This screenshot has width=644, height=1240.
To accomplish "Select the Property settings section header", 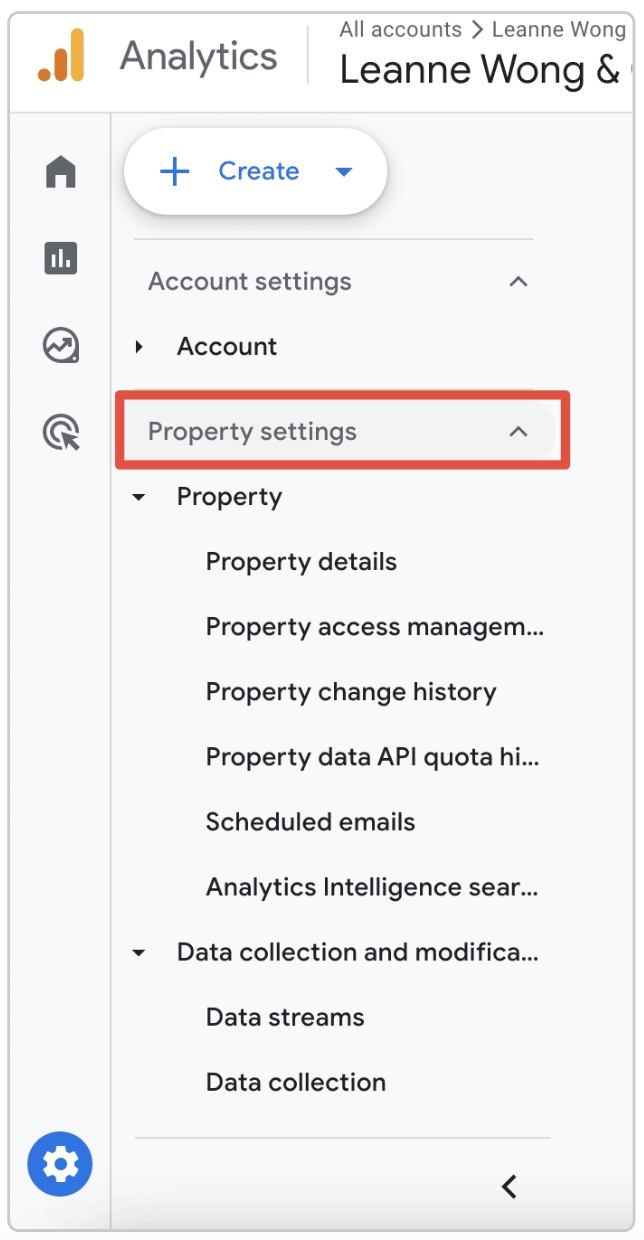I will pyautogui.click(x=253, y=431).
